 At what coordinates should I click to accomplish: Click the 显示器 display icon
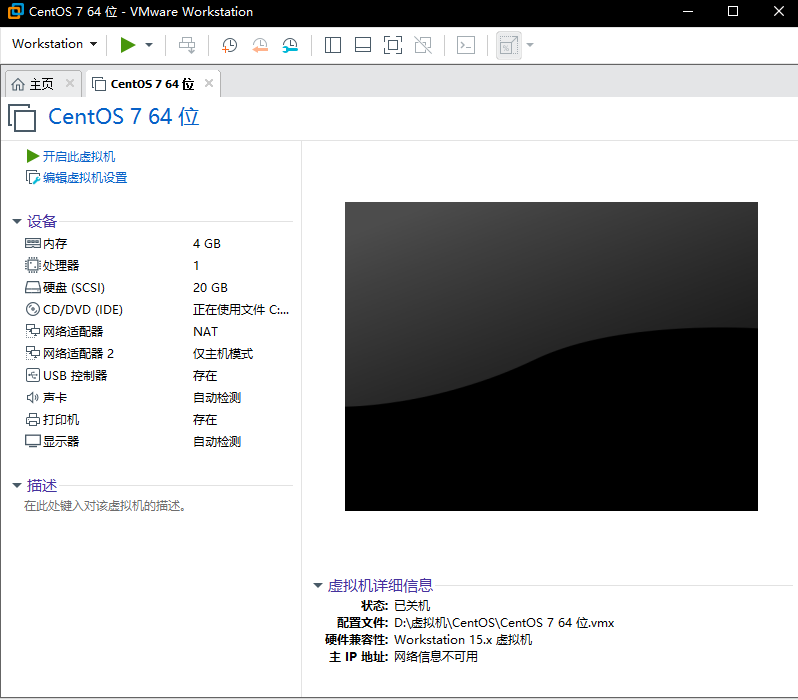click(33, 441)
